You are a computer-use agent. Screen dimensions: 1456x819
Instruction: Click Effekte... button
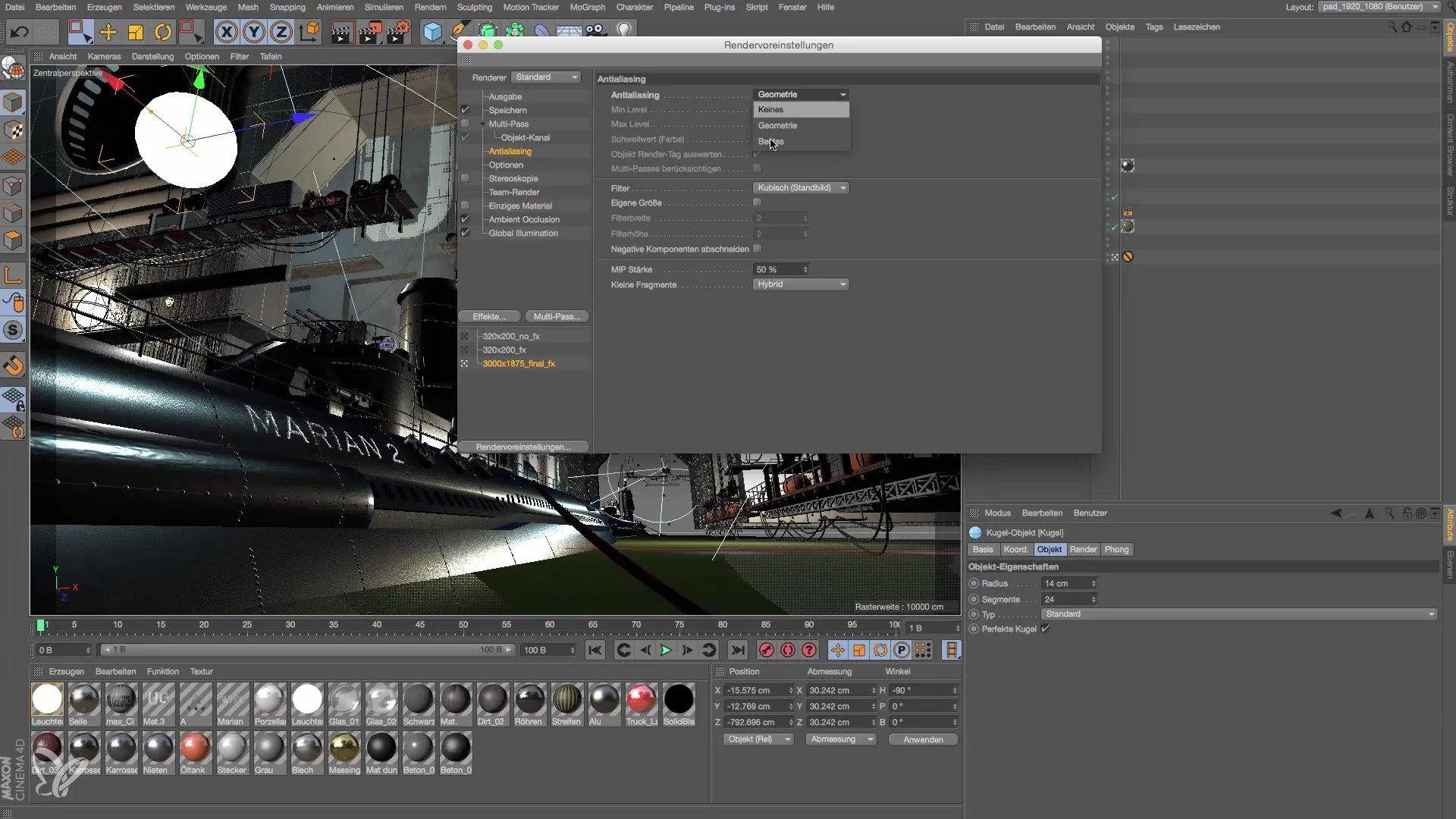tap(489, 316)
